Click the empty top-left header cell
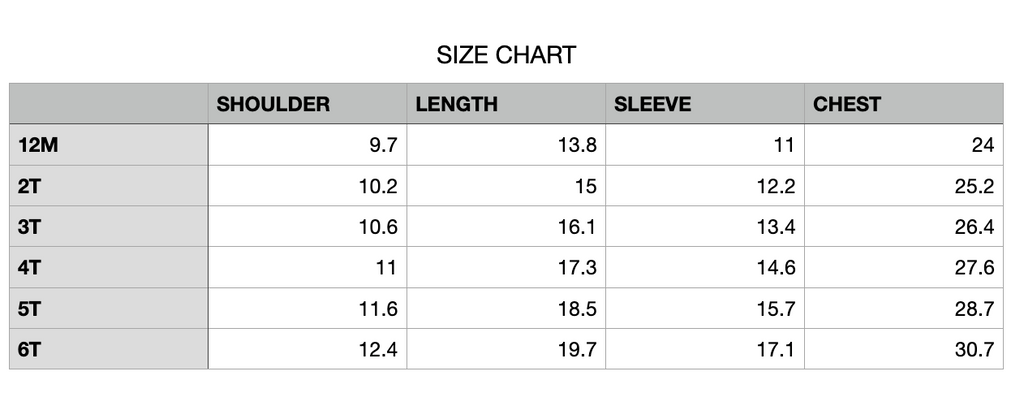This screenshot has height=393, width=1024. pos(108,104)
